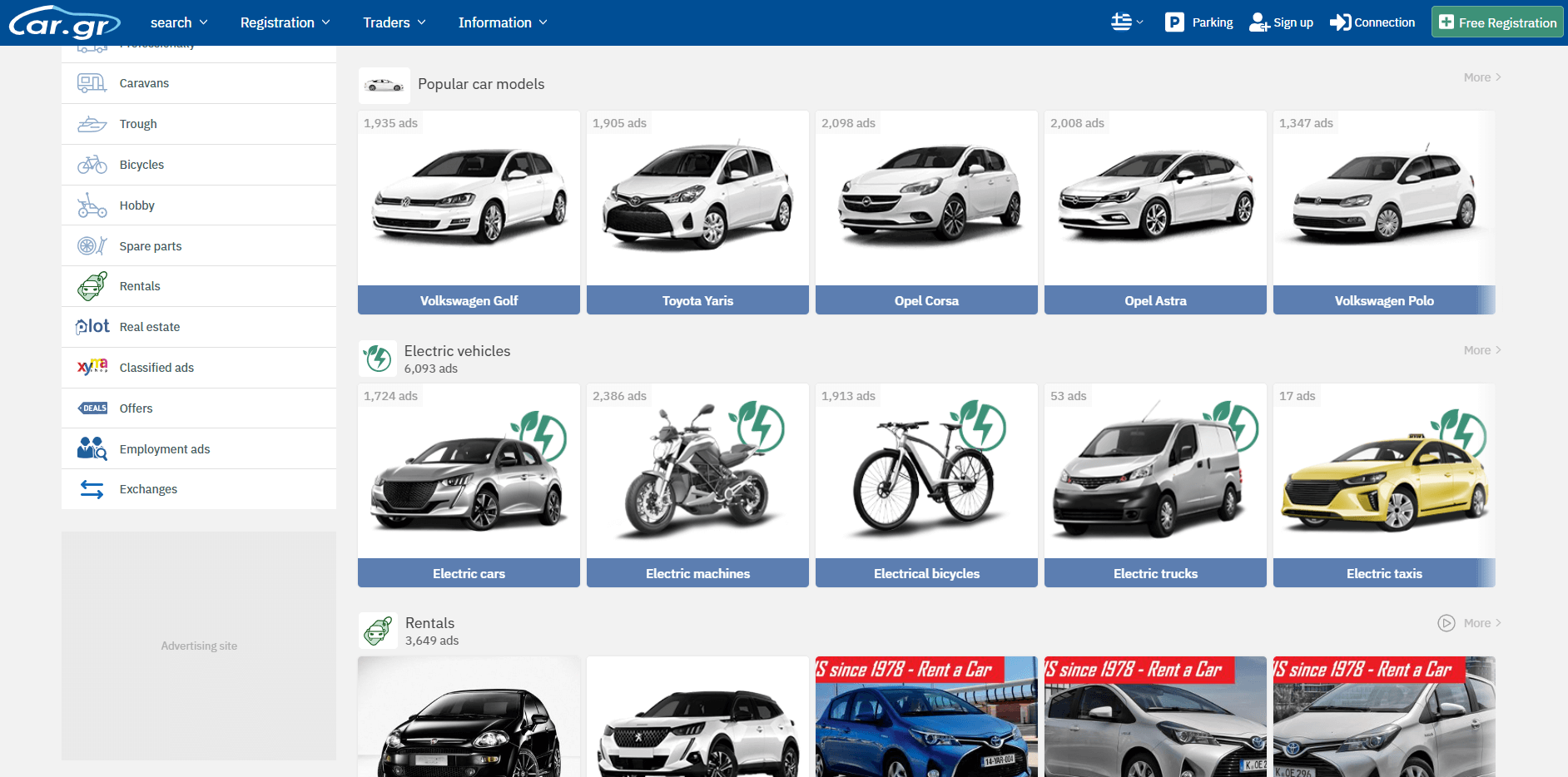This screenshot has width=1568, height=777.
Task: Click the Trough boat icon
Action: [92, 124]
